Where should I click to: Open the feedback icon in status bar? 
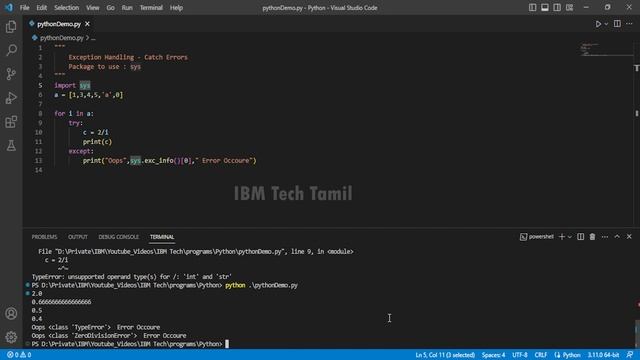630,355
